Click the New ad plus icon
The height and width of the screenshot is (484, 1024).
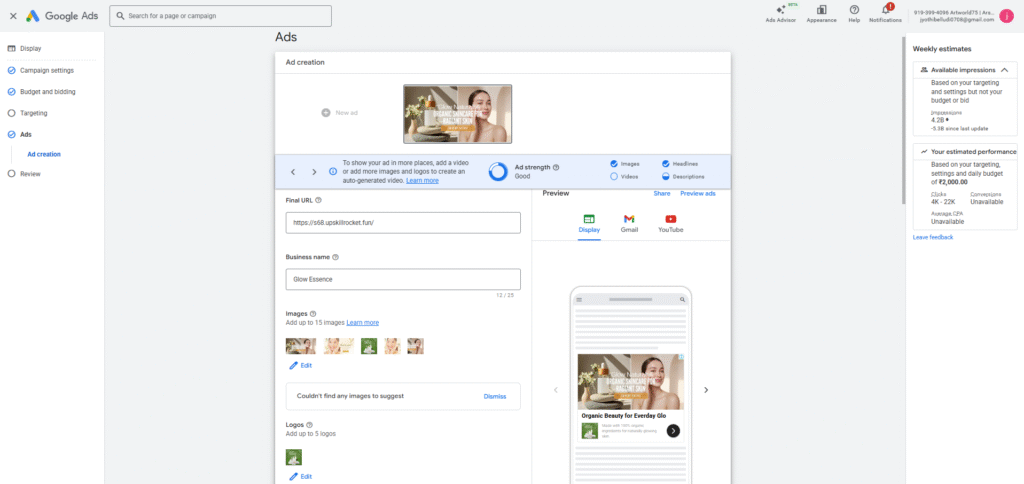(326, 113)
